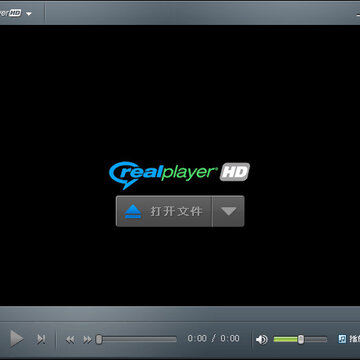
Task: Click the next track icon
Action: (x=41, y=339)
